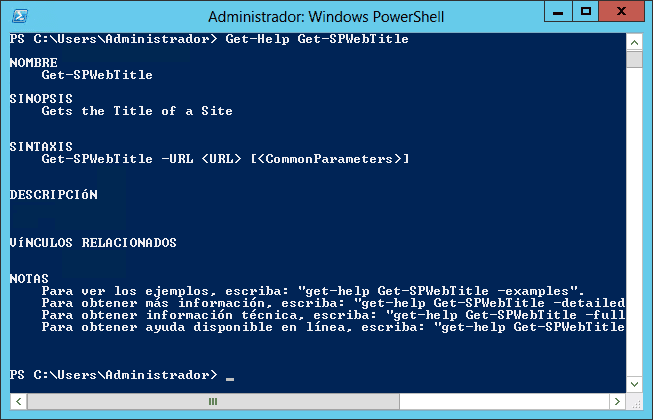This screenshot has height=420, width=653.
Task: Minimize the PowerShell window
Action: pos(558,12)
